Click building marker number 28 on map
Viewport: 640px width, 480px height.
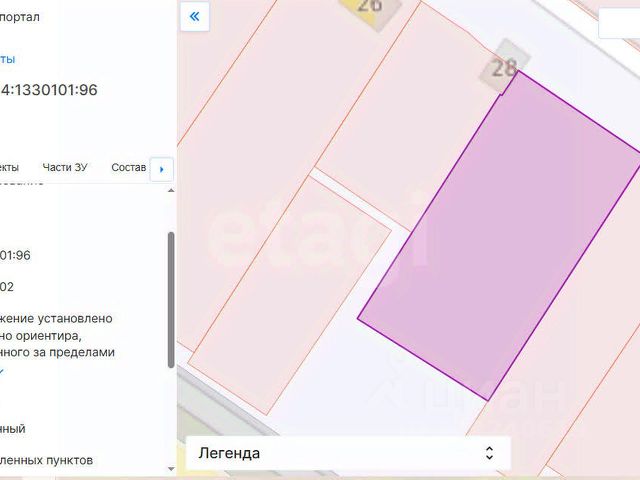tap(504, 67)
